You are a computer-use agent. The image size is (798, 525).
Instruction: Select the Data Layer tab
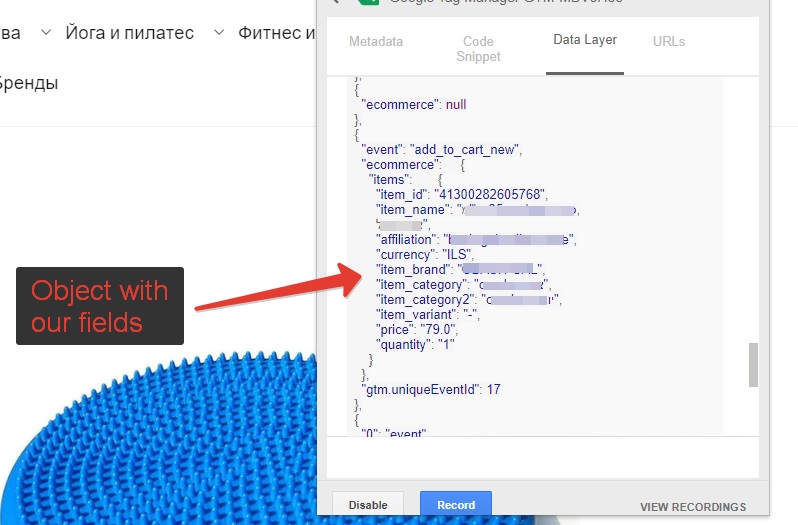pyautogui.click(x=585, y=40)
